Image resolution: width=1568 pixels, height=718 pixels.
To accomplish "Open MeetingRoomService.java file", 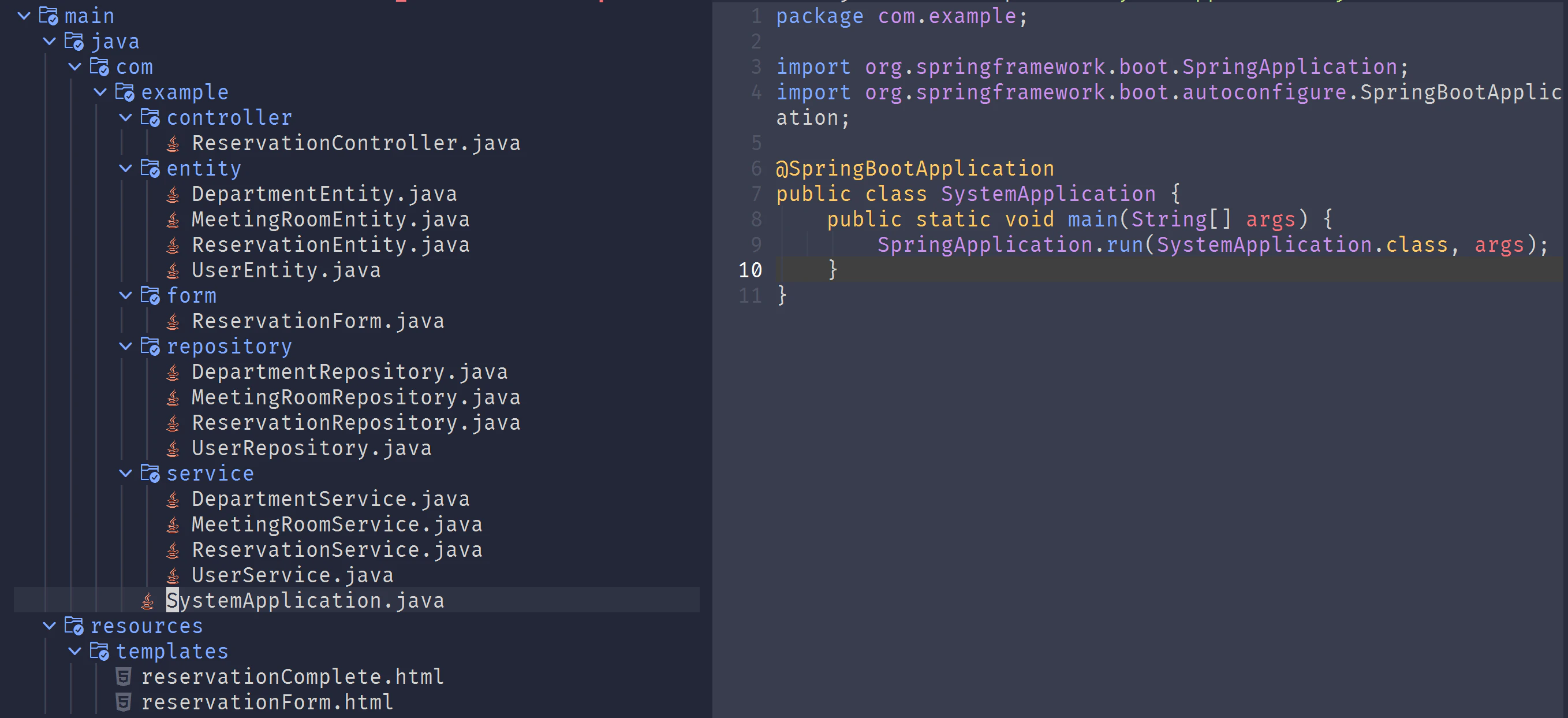I will 337,524.
